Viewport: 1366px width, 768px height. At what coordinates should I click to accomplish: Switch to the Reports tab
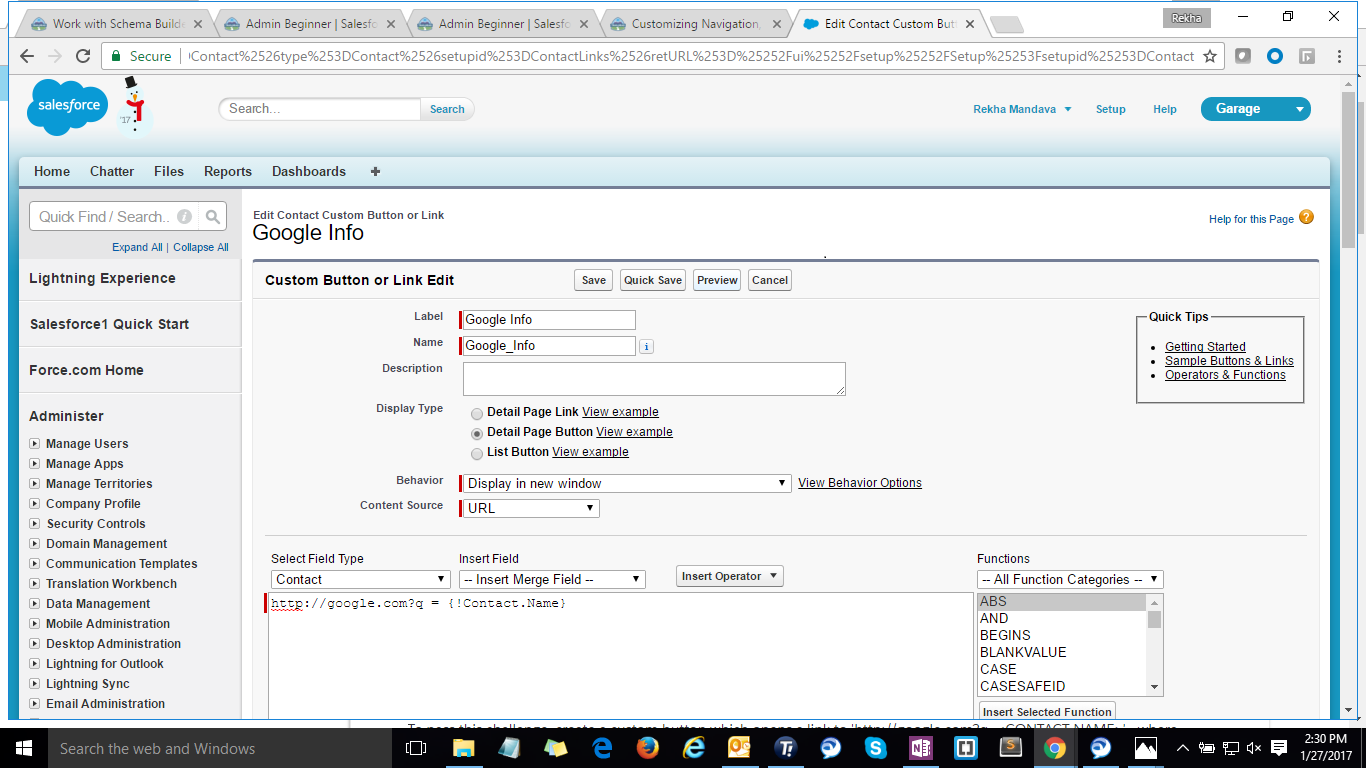[228, 171]
